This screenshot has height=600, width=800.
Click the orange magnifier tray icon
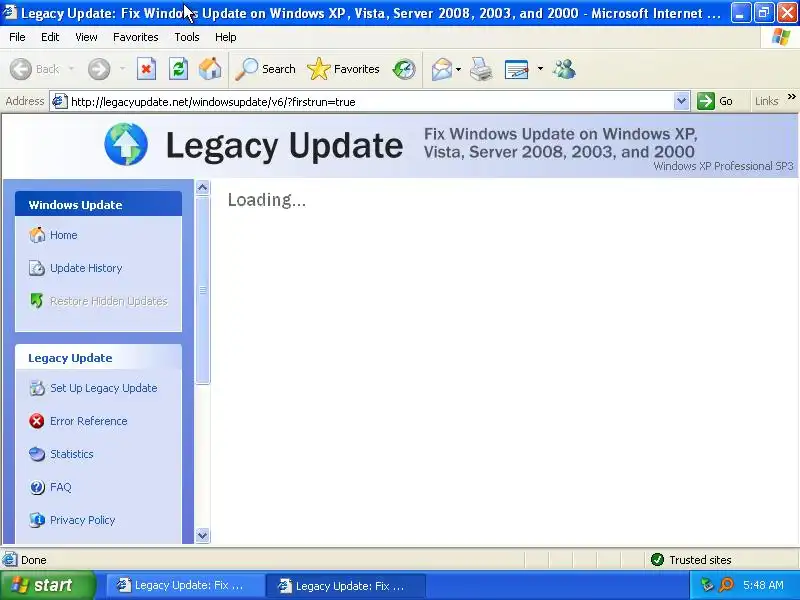pos(726,585)
